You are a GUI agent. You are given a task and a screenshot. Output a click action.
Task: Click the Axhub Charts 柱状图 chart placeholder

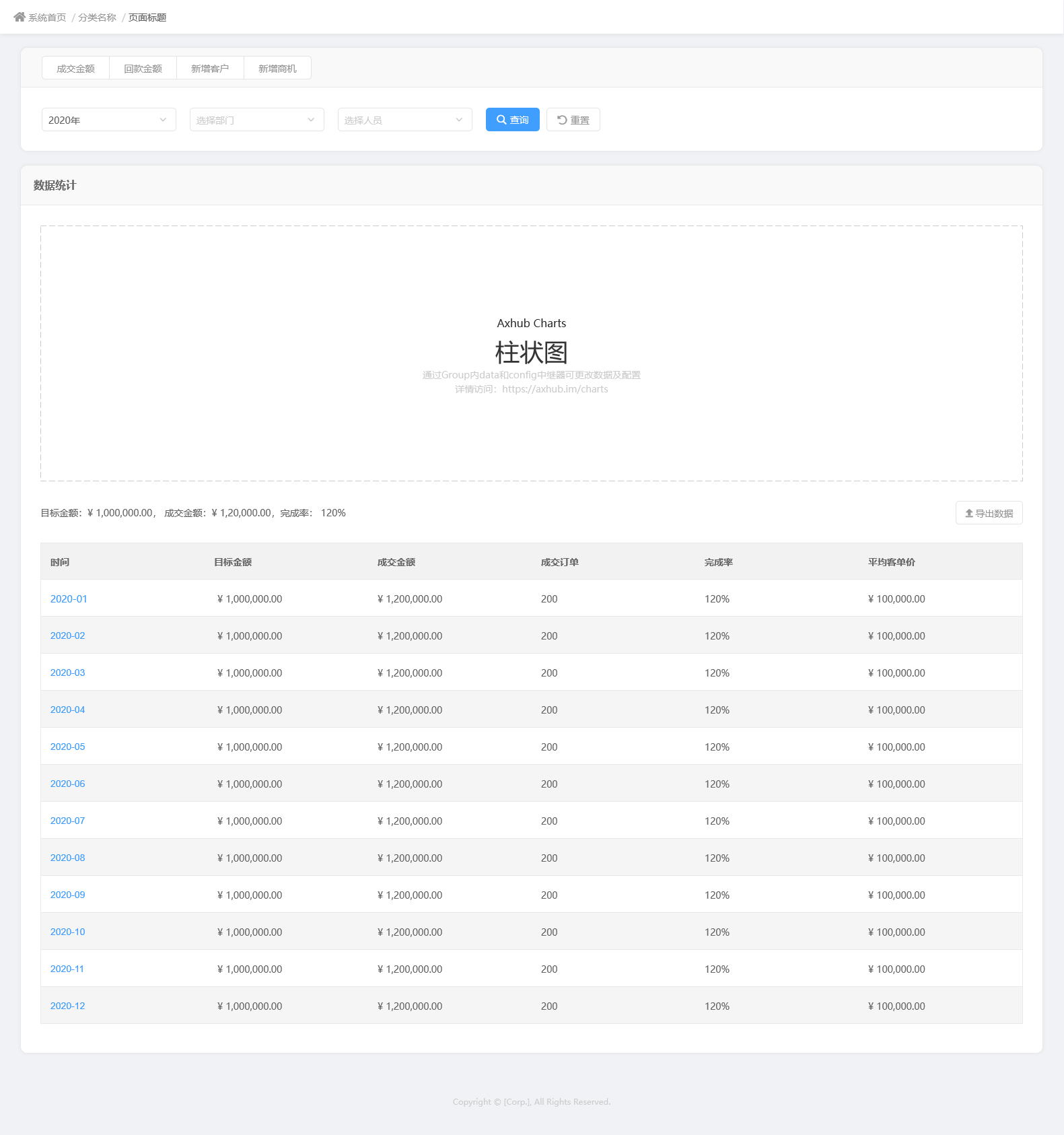pyautogui.click(x=532, y=353)
